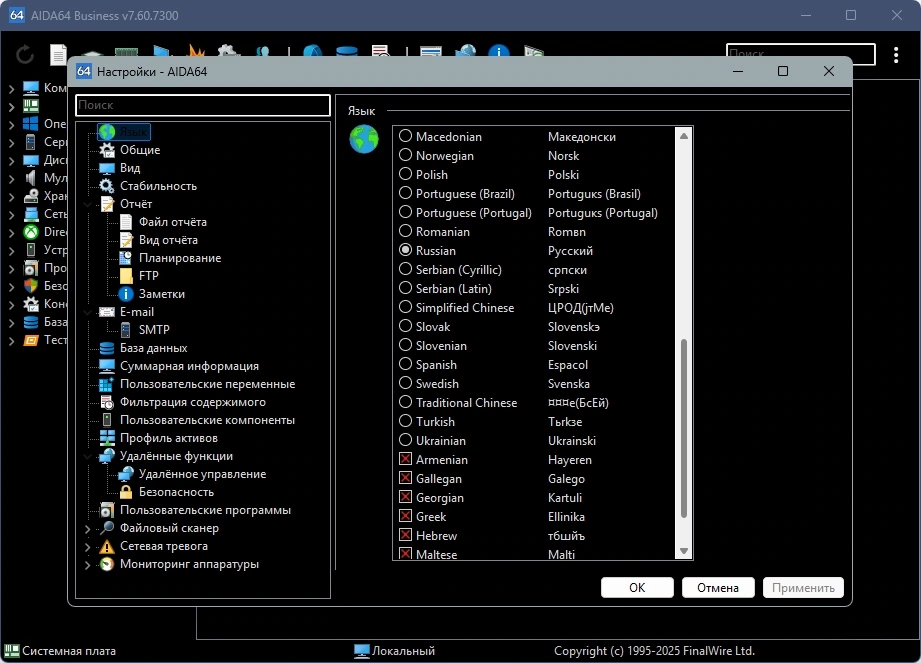Click the main window search field

[x=800, y=54]
